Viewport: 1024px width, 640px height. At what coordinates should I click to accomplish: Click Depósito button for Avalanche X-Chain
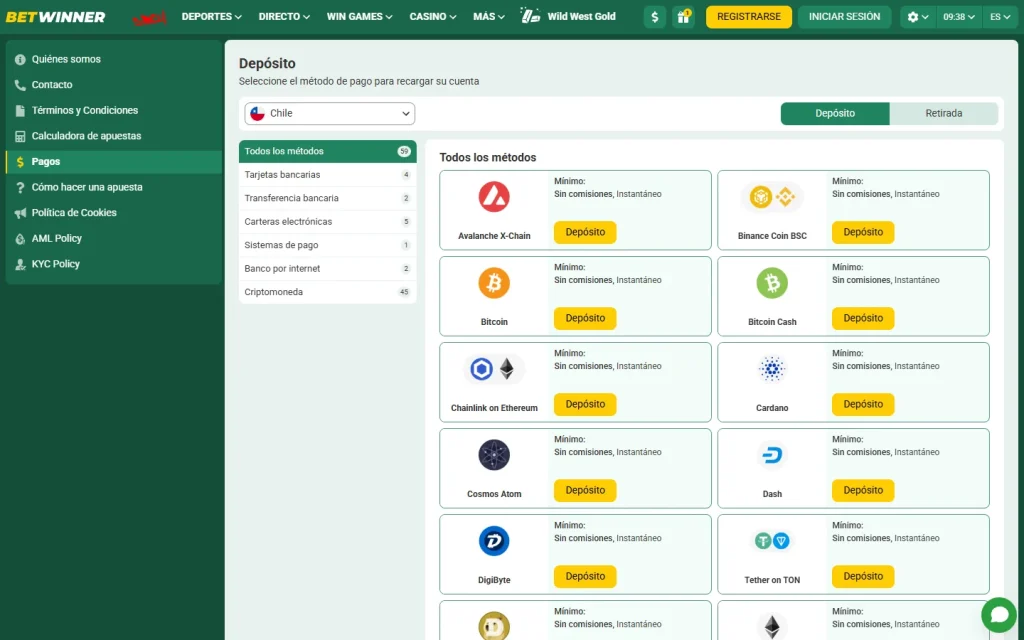[585, 232]
